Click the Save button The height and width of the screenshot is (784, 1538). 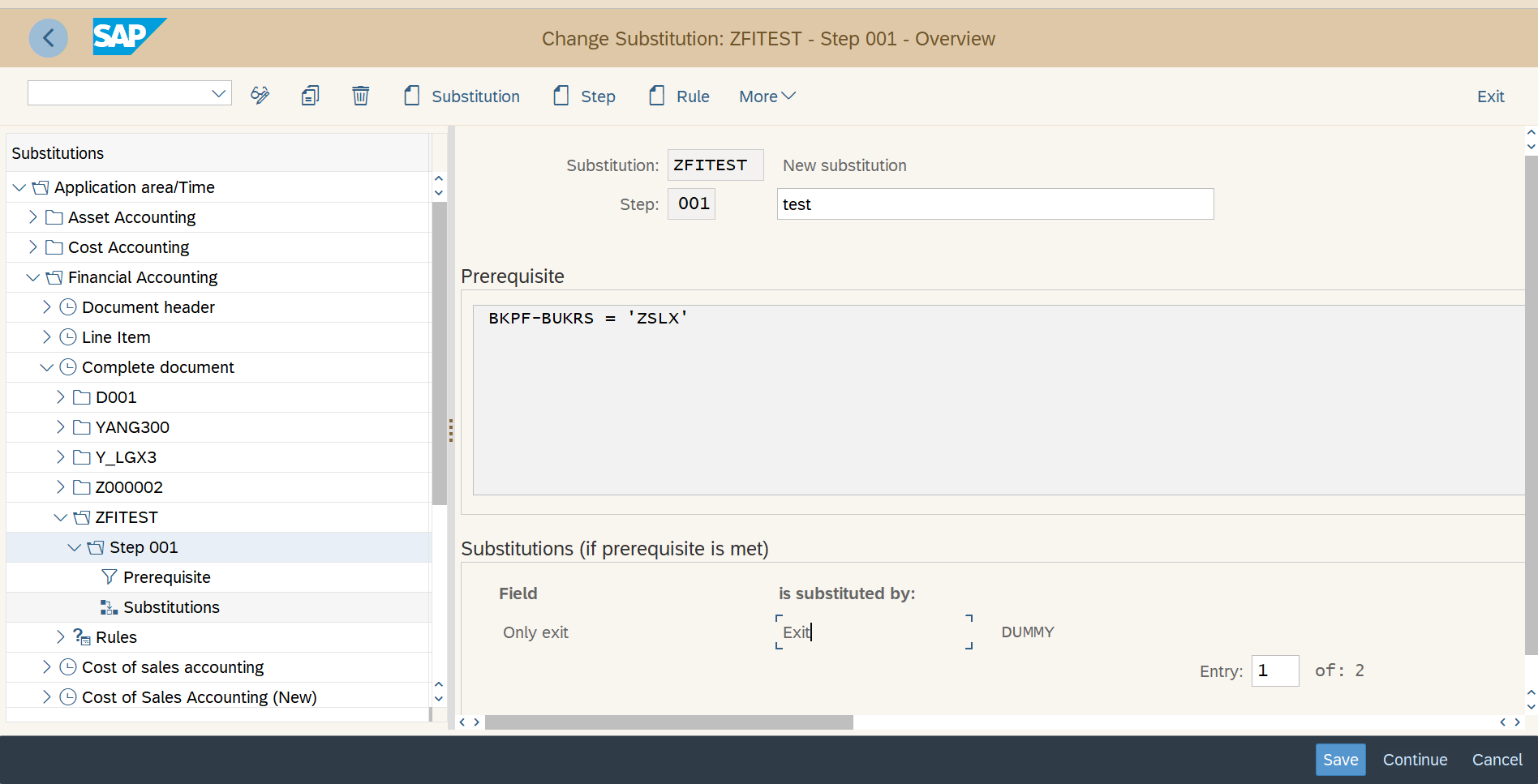(x=1340, y=760)
